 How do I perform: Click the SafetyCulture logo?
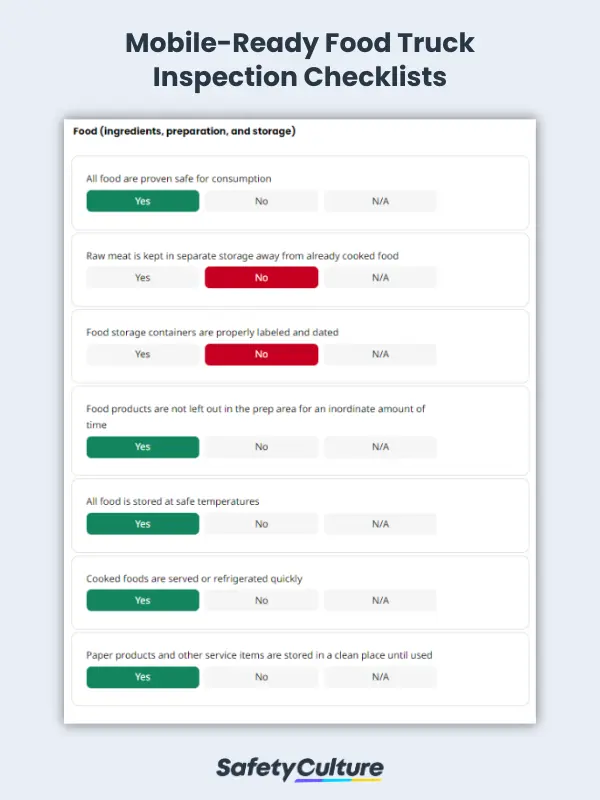(x=300, y=769)
